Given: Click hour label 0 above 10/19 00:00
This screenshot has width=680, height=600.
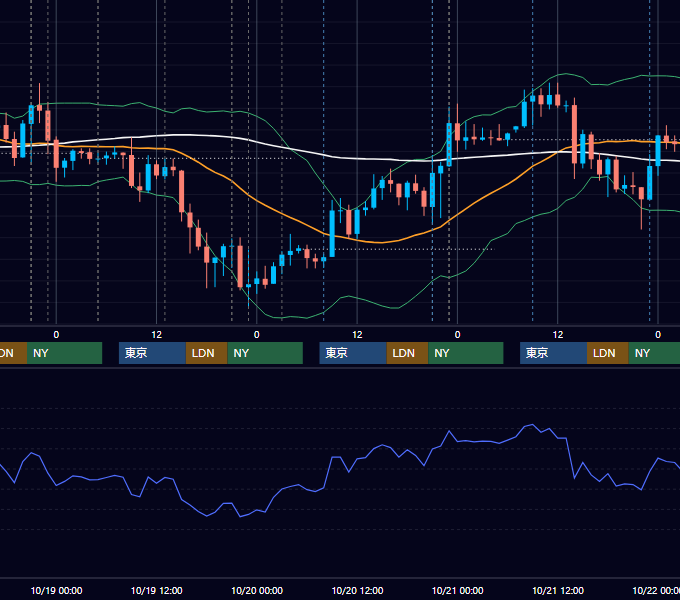Looking at the screenshot, I should pyautogui.click(x=56, y=335).
